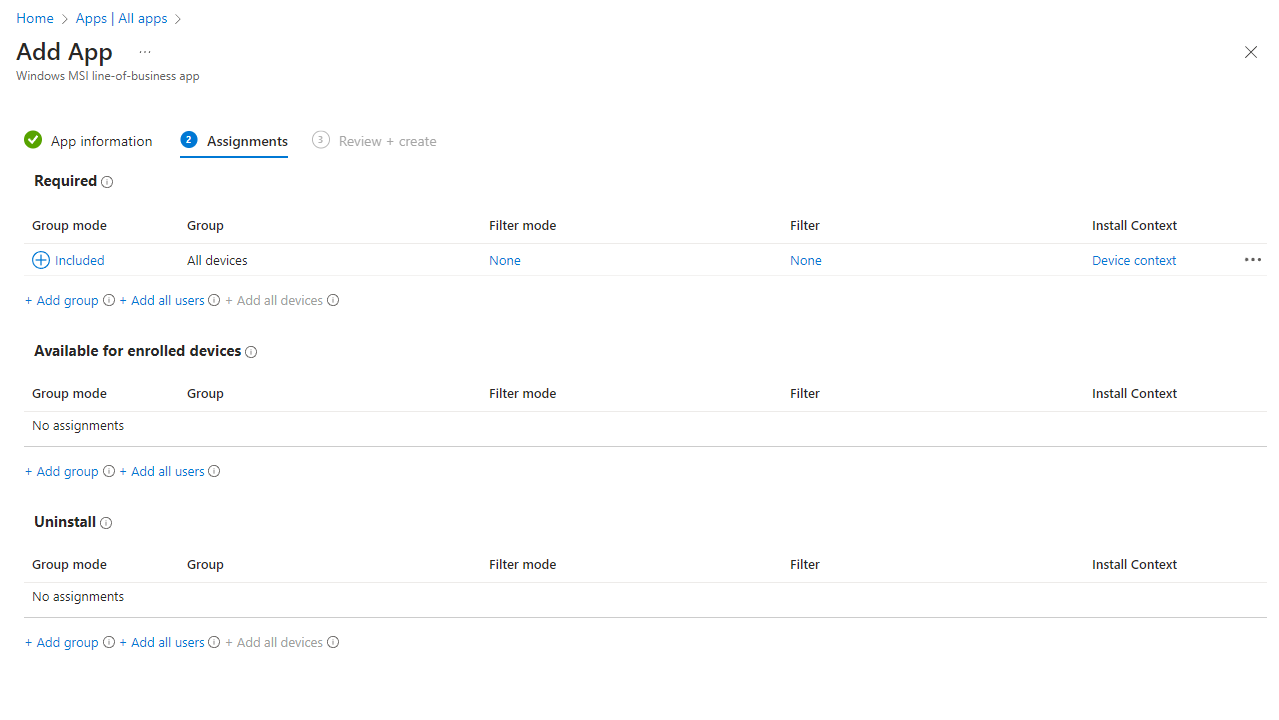1279x720 pixels.
Task: Switch to the Review + create tab
Action: point(387,141)
